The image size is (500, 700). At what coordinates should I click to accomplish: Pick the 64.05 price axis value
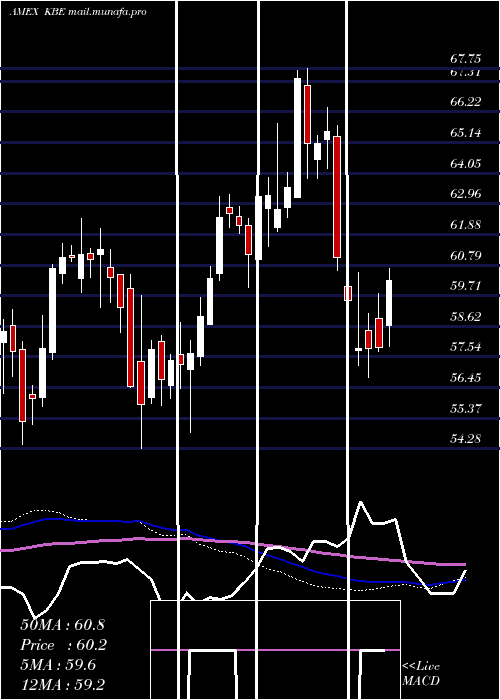(x=466, y=163)
